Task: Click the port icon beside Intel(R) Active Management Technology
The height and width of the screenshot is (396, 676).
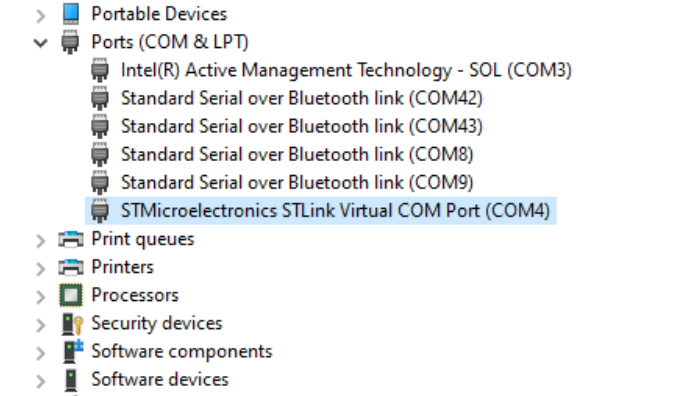Action: tap(100, 70)
